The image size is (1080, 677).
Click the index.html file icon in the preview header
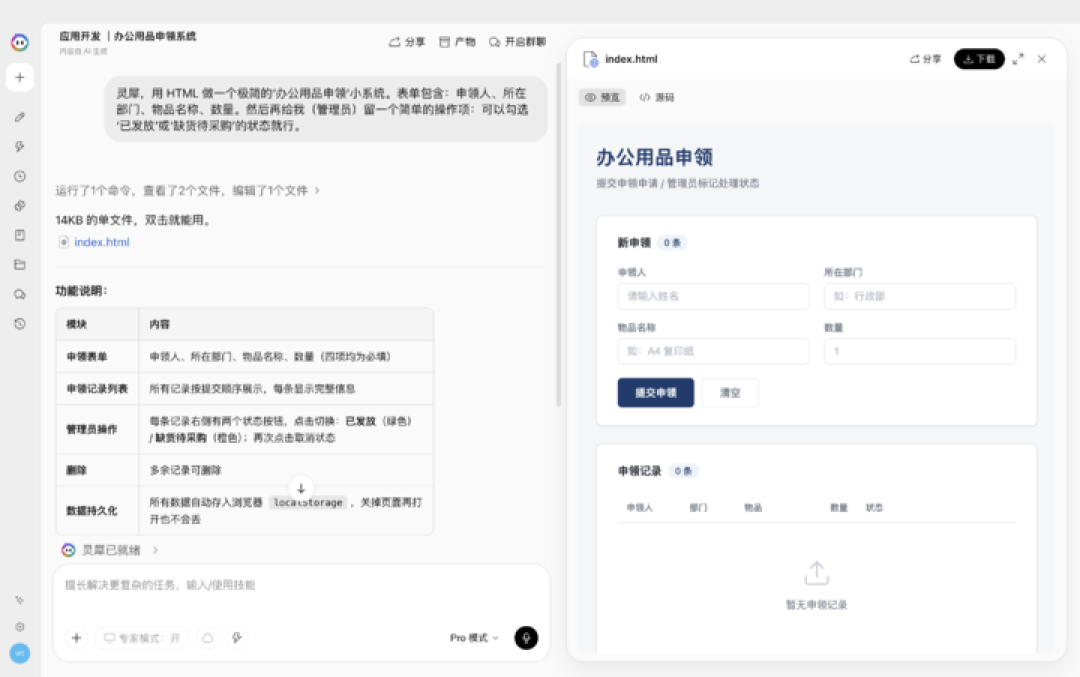coord(590,59)
